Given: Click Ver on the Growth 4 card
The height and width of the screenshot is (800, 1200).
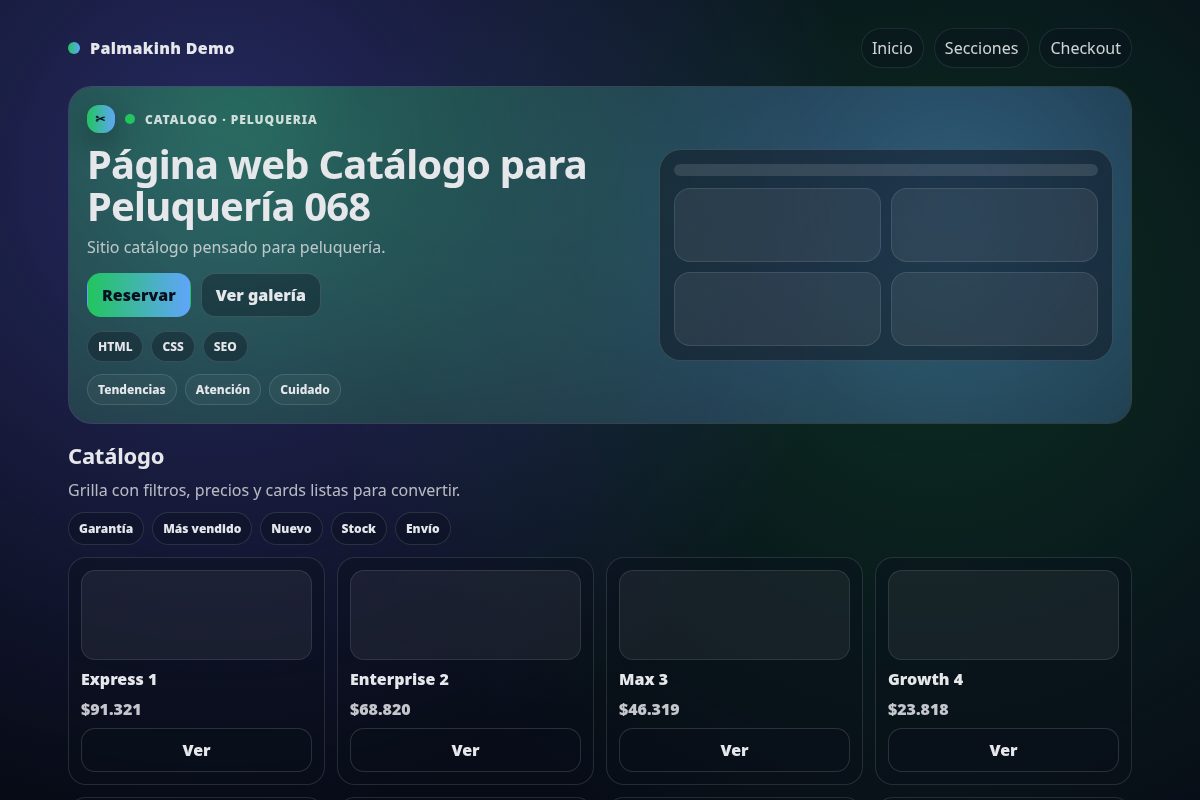Looking at the screenshot, I should point(1003,750).
